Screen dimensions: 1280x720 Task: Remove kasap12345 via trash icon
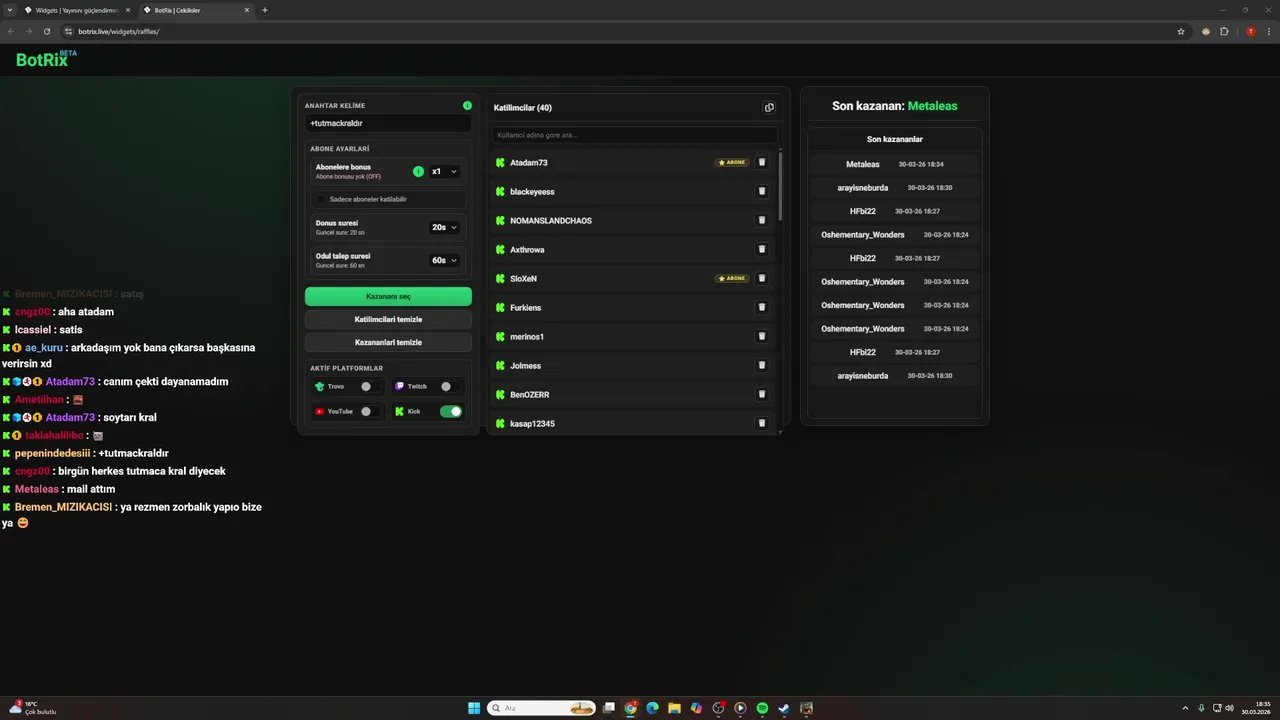[762, 423]
